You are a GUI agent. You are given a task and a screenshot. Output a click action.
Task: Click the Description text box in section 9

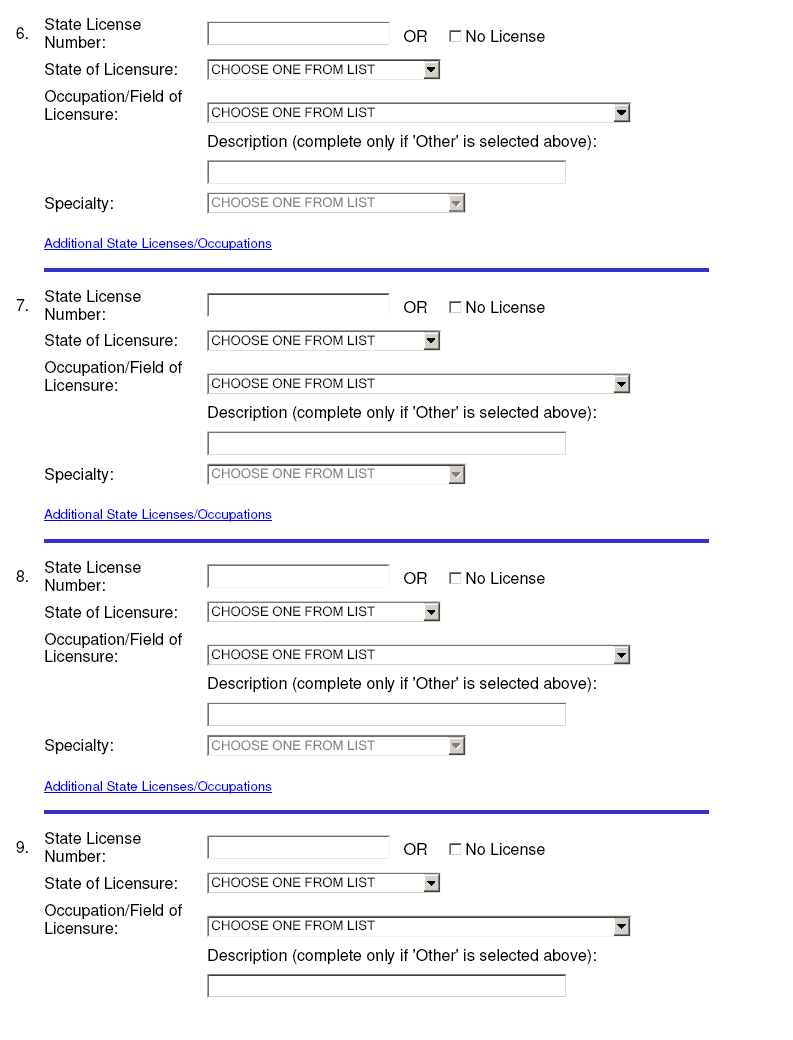386,986
